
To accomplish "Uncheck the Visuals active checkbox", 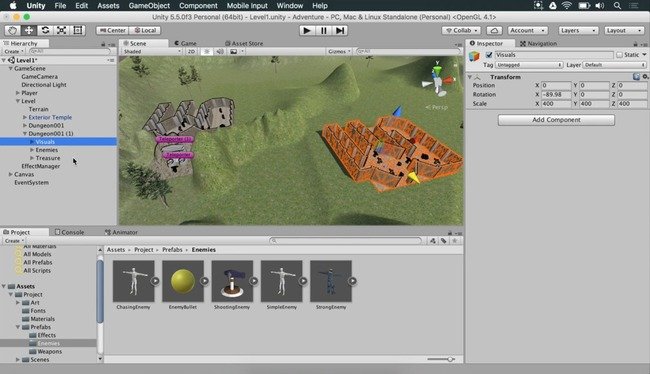I will [489, 55].
